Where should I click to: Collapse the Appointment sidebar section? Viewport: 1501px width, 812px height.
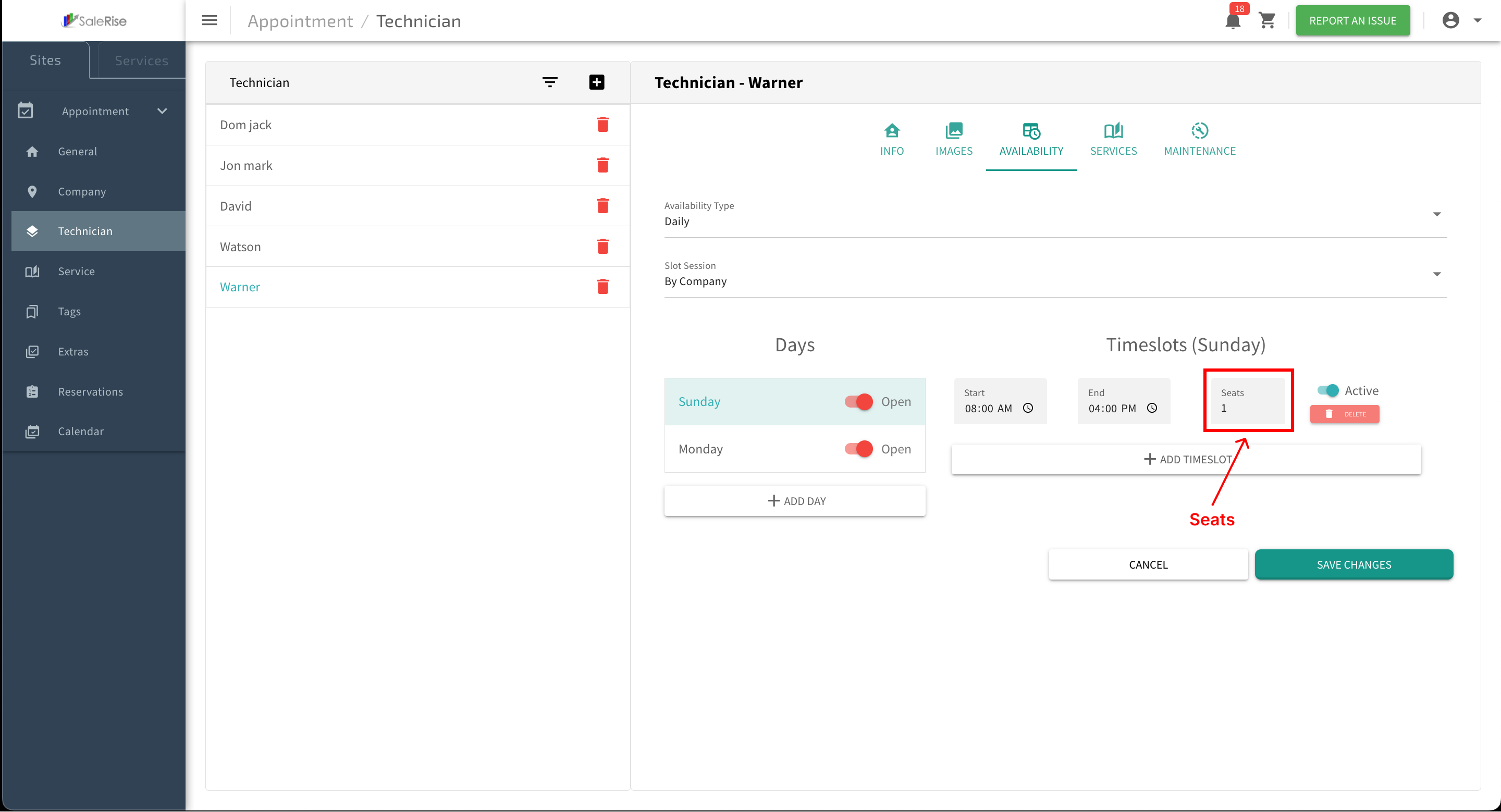coord(162,110)
